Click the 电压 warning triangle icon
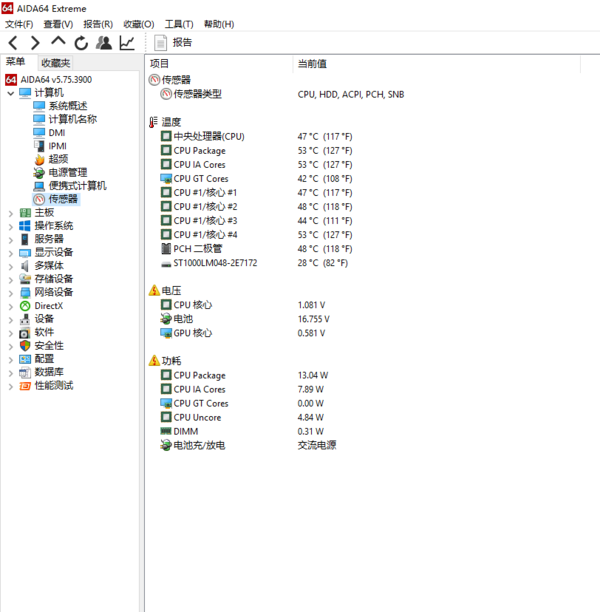The height and width of the screenshot is (612, 600). pos(154,290)
